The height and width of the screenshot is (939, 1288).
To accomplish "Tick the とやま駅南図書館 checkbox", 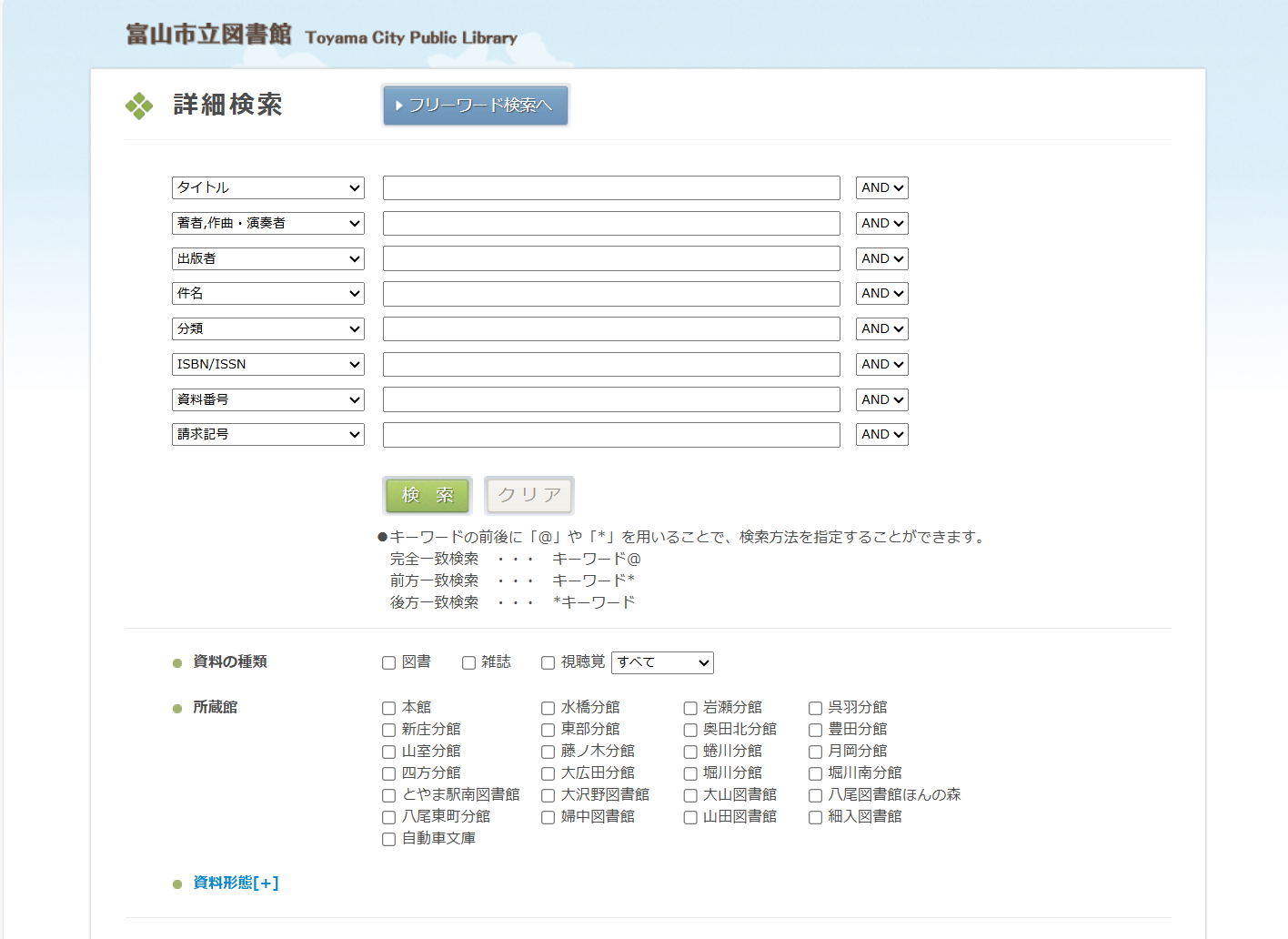I will tap(389, 795).
